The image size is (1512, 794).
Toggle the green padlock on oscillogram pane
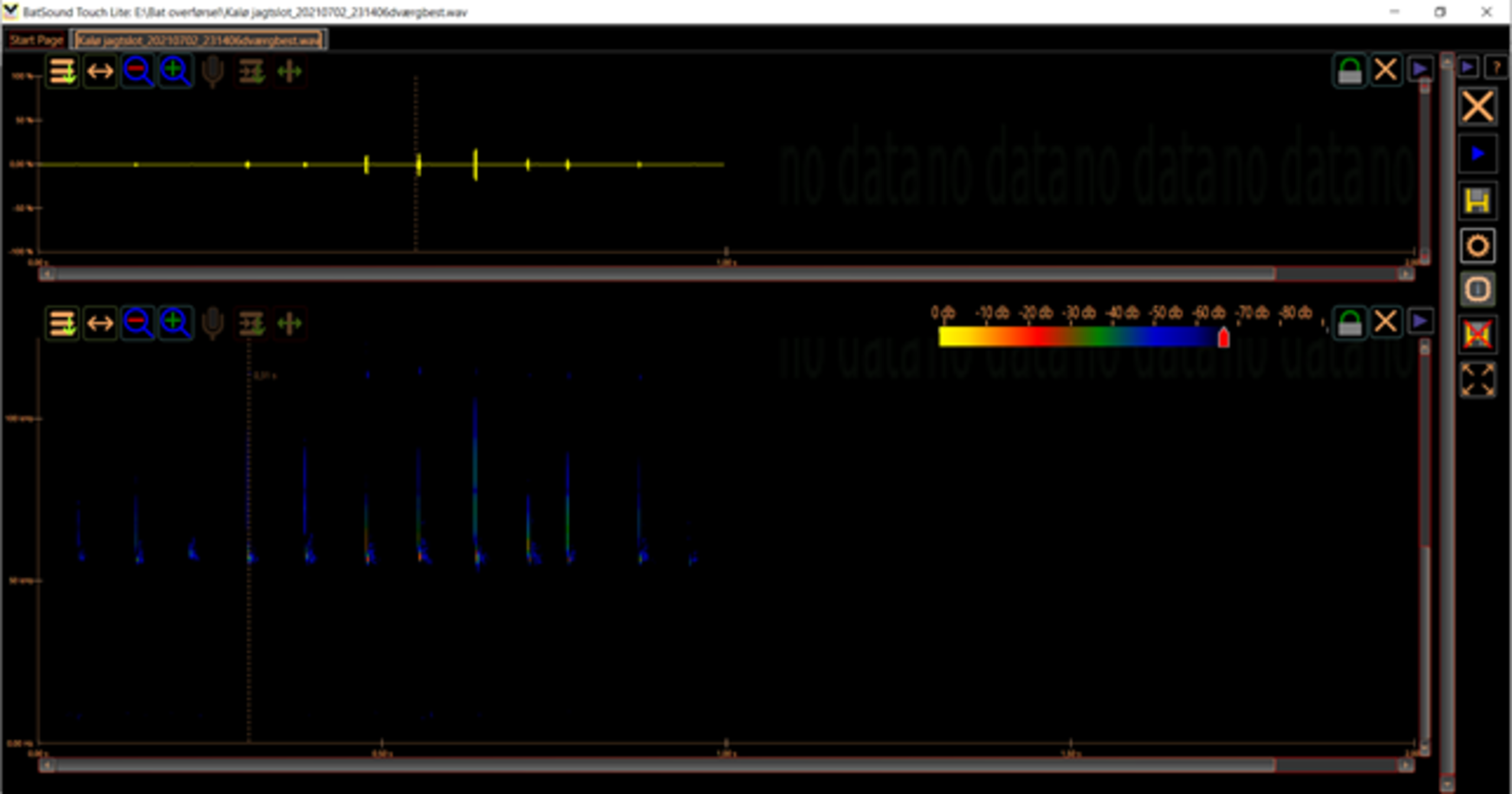coord(1349,71)
